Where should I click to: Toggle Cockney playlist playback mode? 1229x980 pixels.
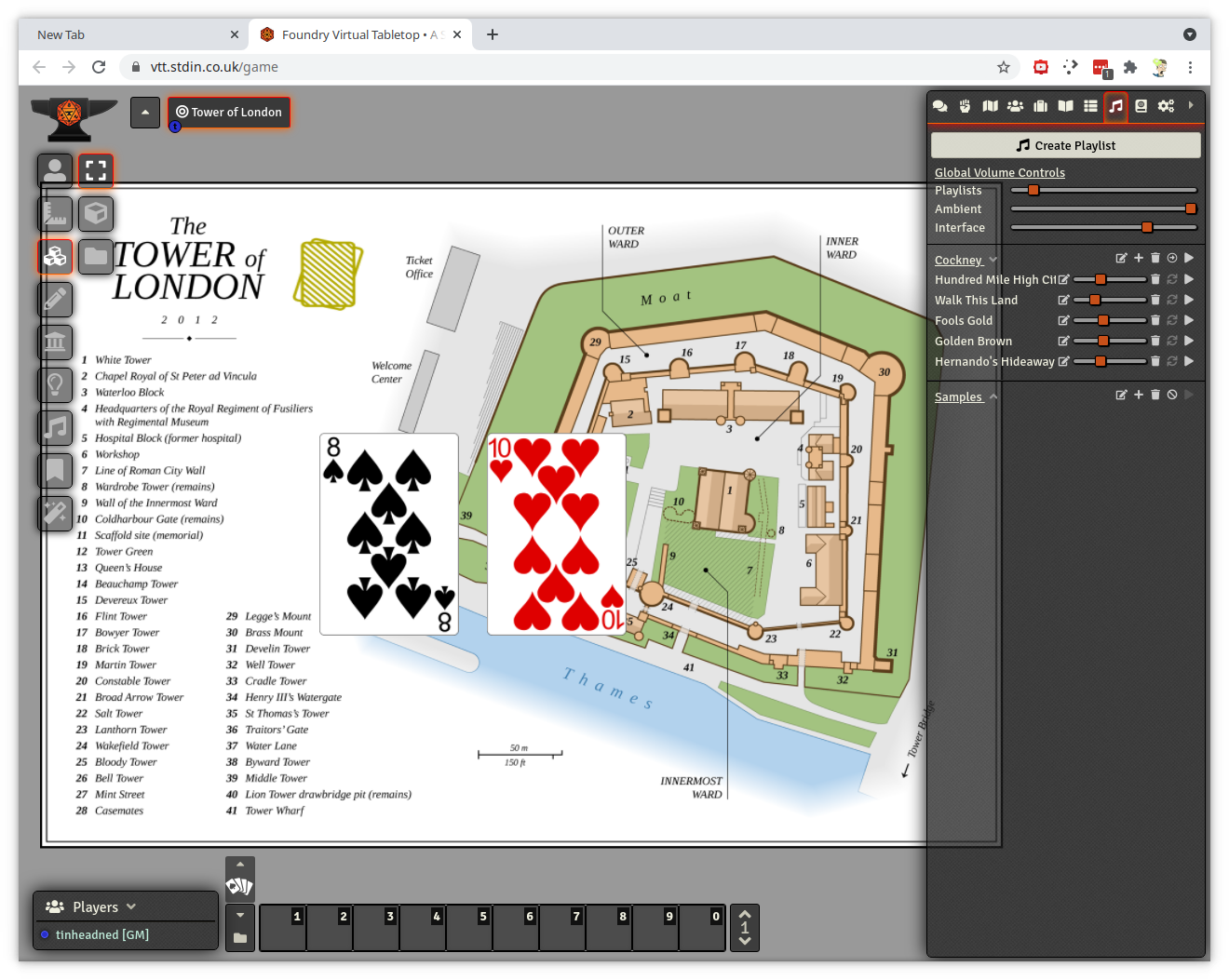pyautogui.click(x=1172, y=259)
